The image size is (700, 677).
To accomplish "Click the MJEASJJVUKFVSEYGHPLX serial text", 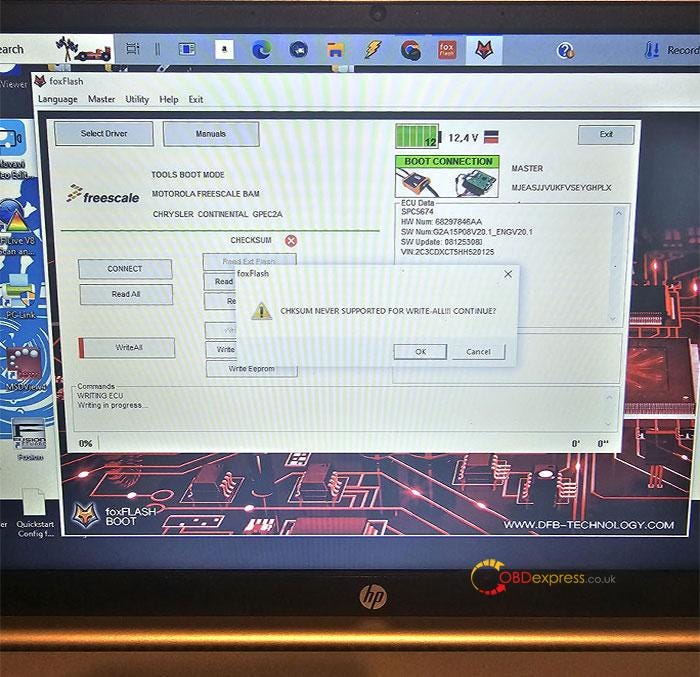I will click(561, 188).
